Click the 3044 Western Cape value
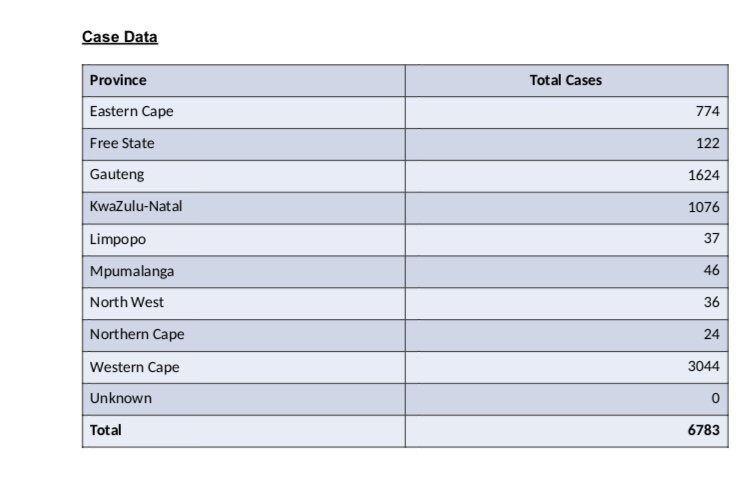 [704, 367]
